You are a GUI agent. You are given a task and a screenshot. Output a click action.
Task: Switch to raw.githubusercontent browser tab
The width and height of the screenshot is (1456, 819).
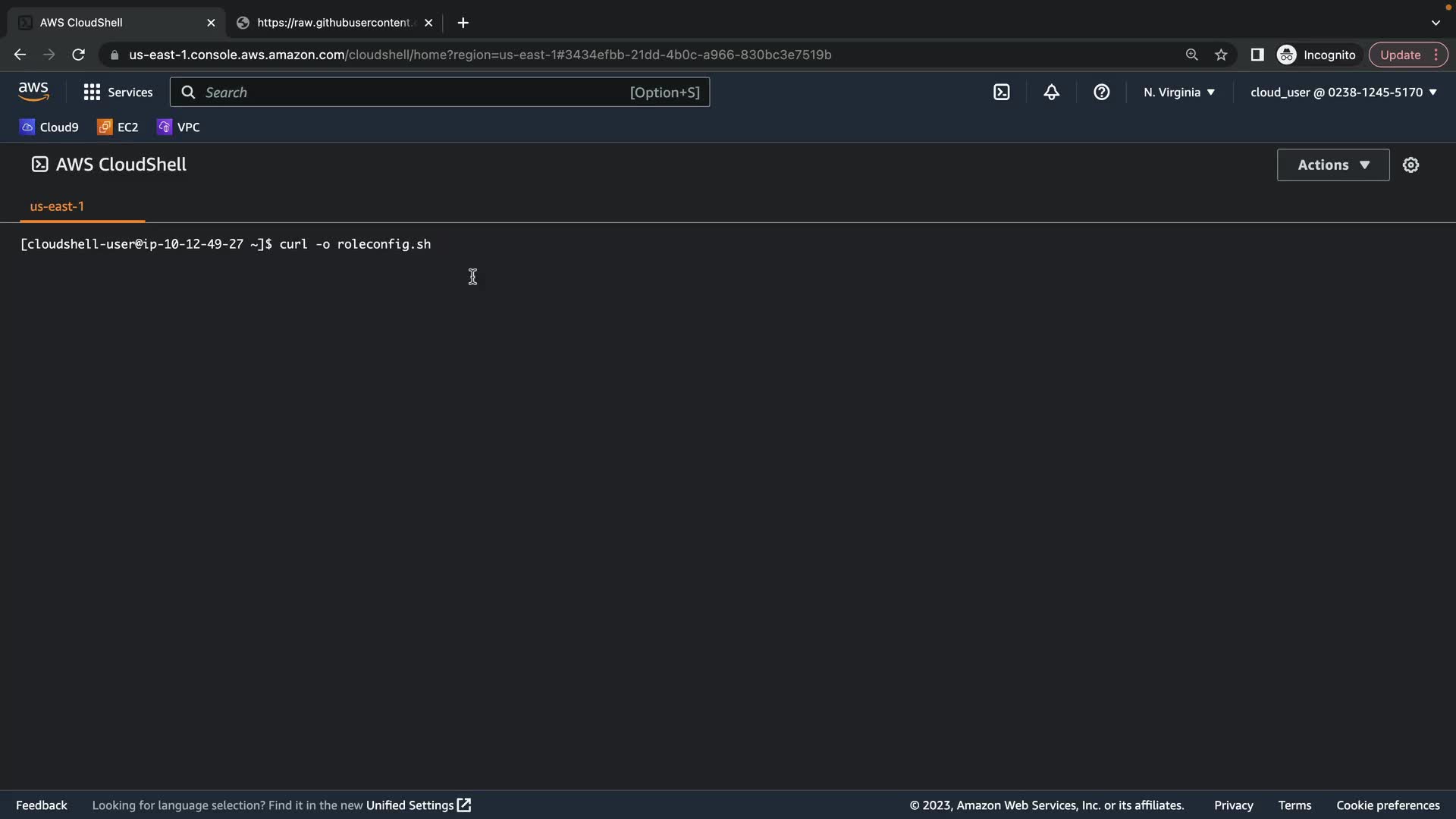pyautogui.click(x=334, y=23)
